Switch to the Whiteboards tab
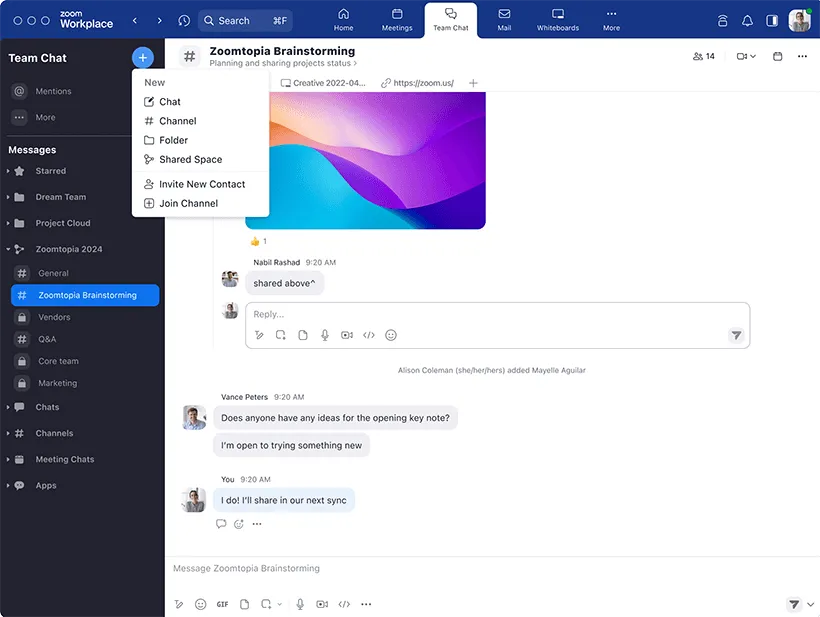 click(557, 20)
